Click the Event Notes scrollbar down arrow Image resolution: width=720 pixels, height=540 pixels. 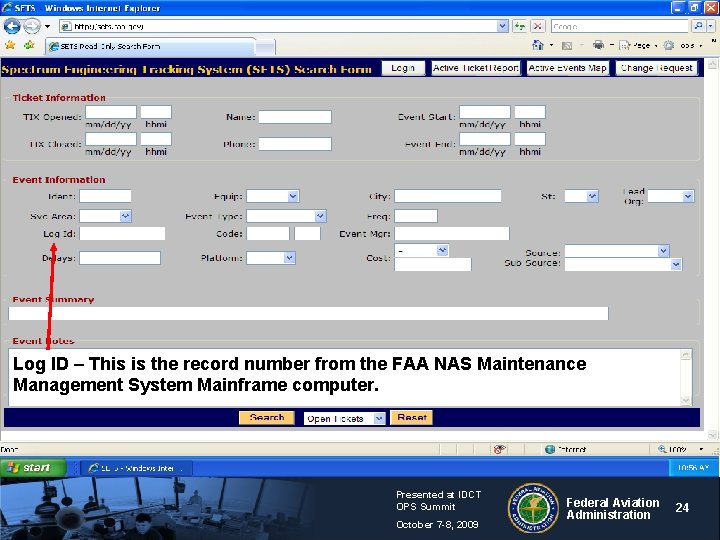coord(686,400)
